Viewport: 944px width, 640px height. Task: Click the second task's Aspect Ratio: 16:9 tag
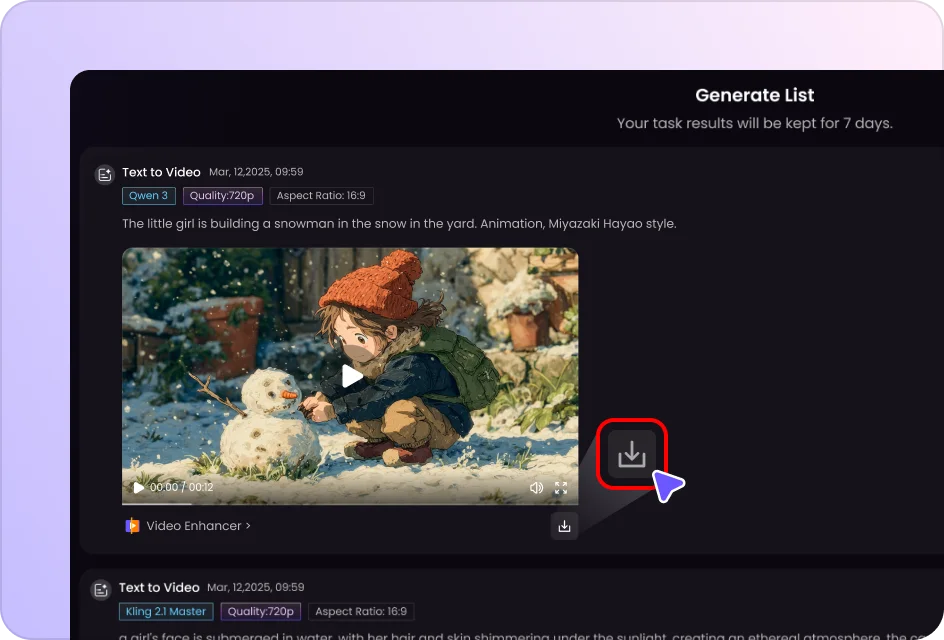click(359, 611)
